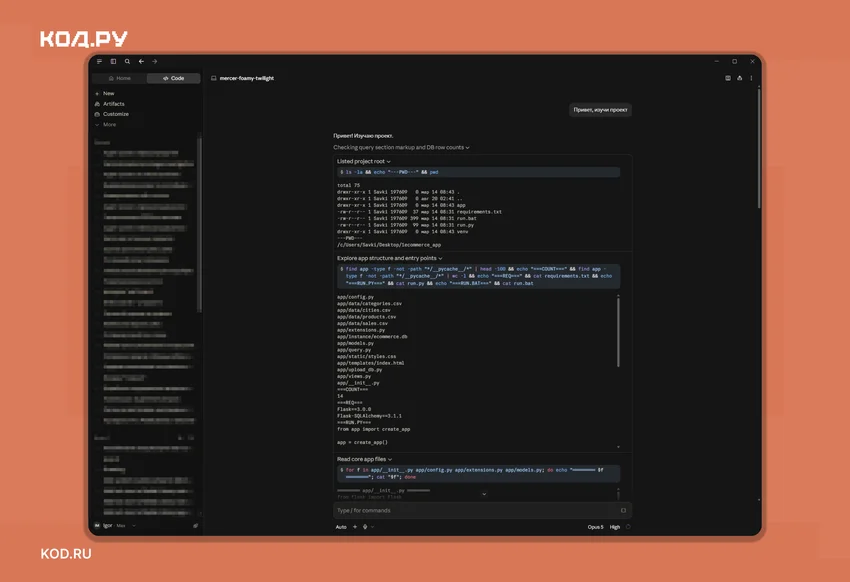Screen dimensions: 850x582
Task: Click the sidebar session list scrollbar
Action: coord(199,225)
